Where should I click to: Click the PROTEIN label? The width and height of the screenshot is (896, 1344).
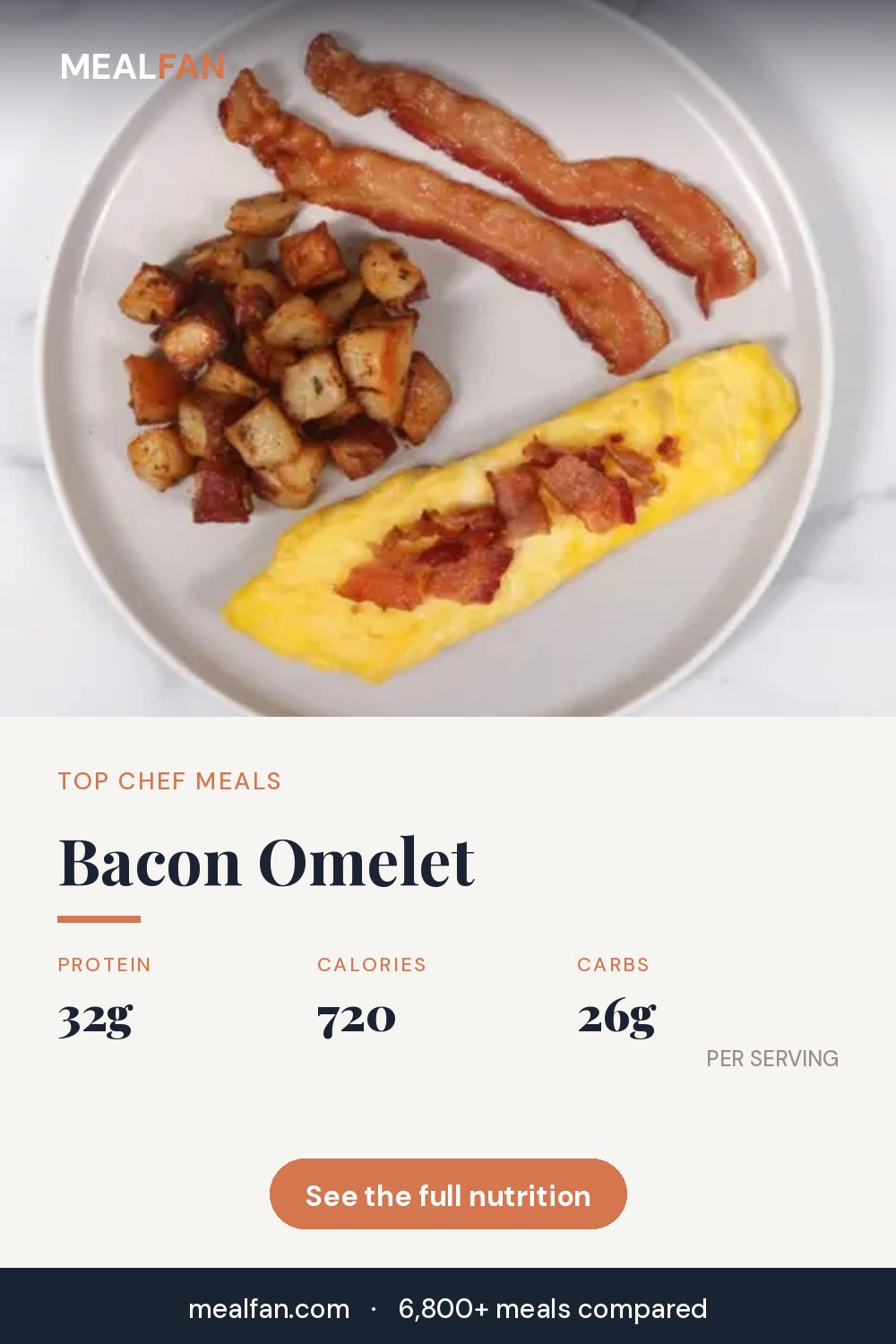point(105,965)
